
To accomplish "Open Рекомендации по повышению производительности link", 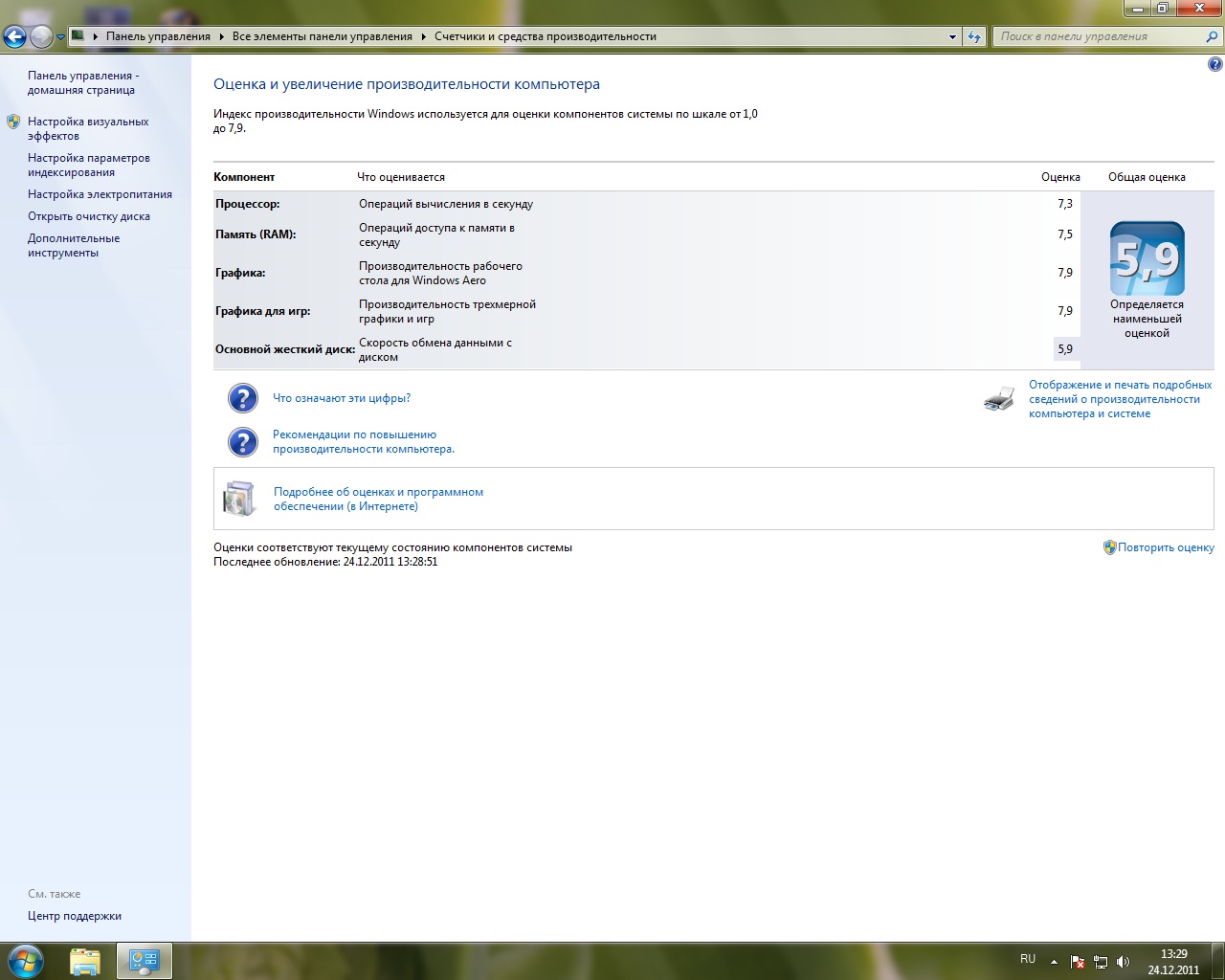I will pyautogui.click(x=364, y=441).
